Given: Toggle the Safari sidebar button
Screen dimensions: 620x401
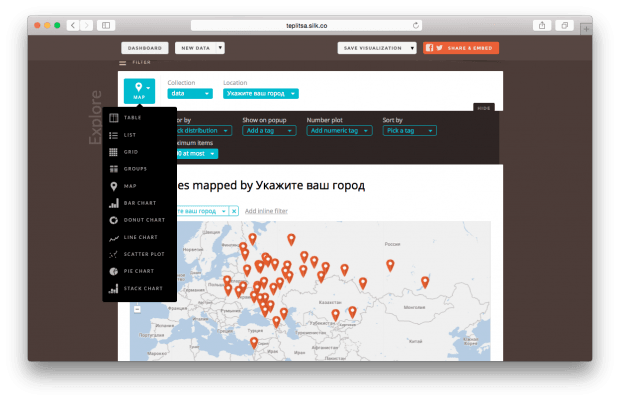Looking at the screenshot, I should (108, 24).
